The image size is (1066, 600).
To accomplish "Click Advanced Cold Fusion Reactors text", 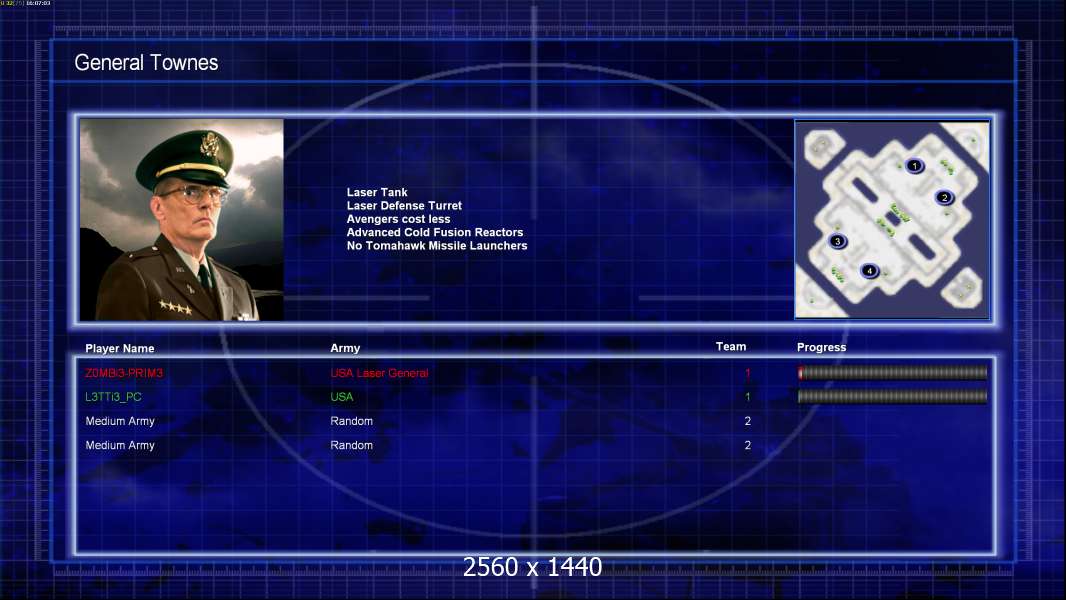I will 435,232.
